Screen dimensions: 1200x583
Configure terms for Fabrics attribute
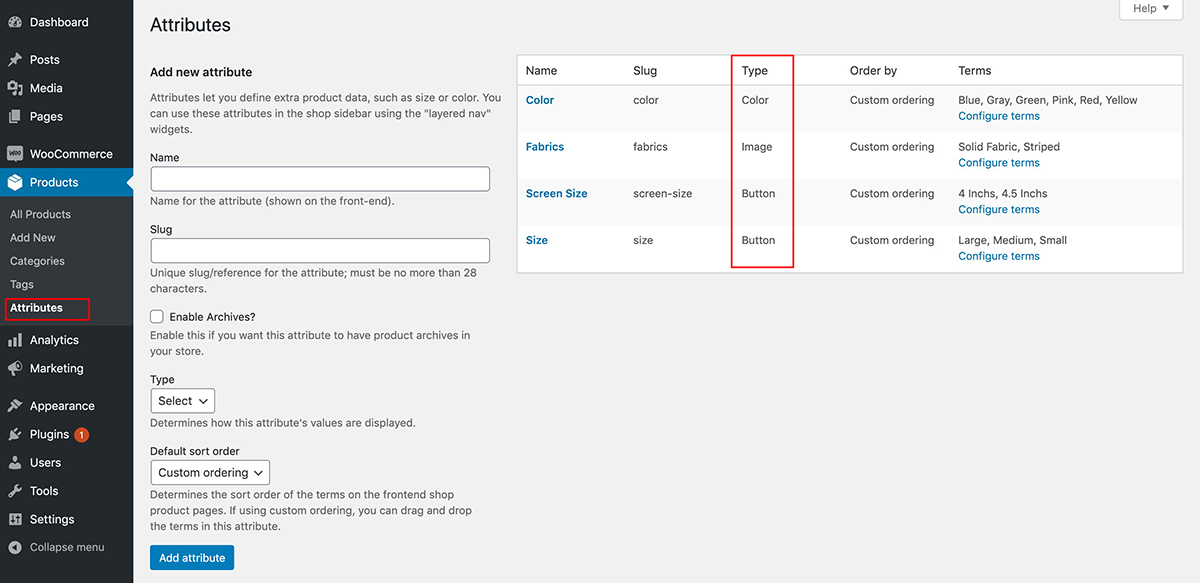(999, 163)
